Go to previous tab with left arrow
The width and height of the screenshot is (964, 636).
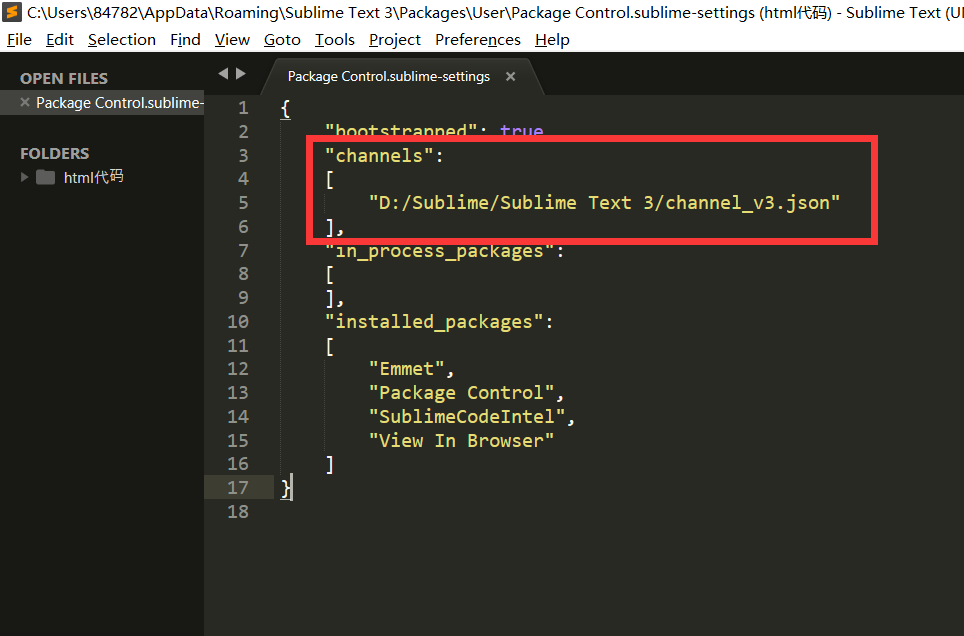click(223, 74)
